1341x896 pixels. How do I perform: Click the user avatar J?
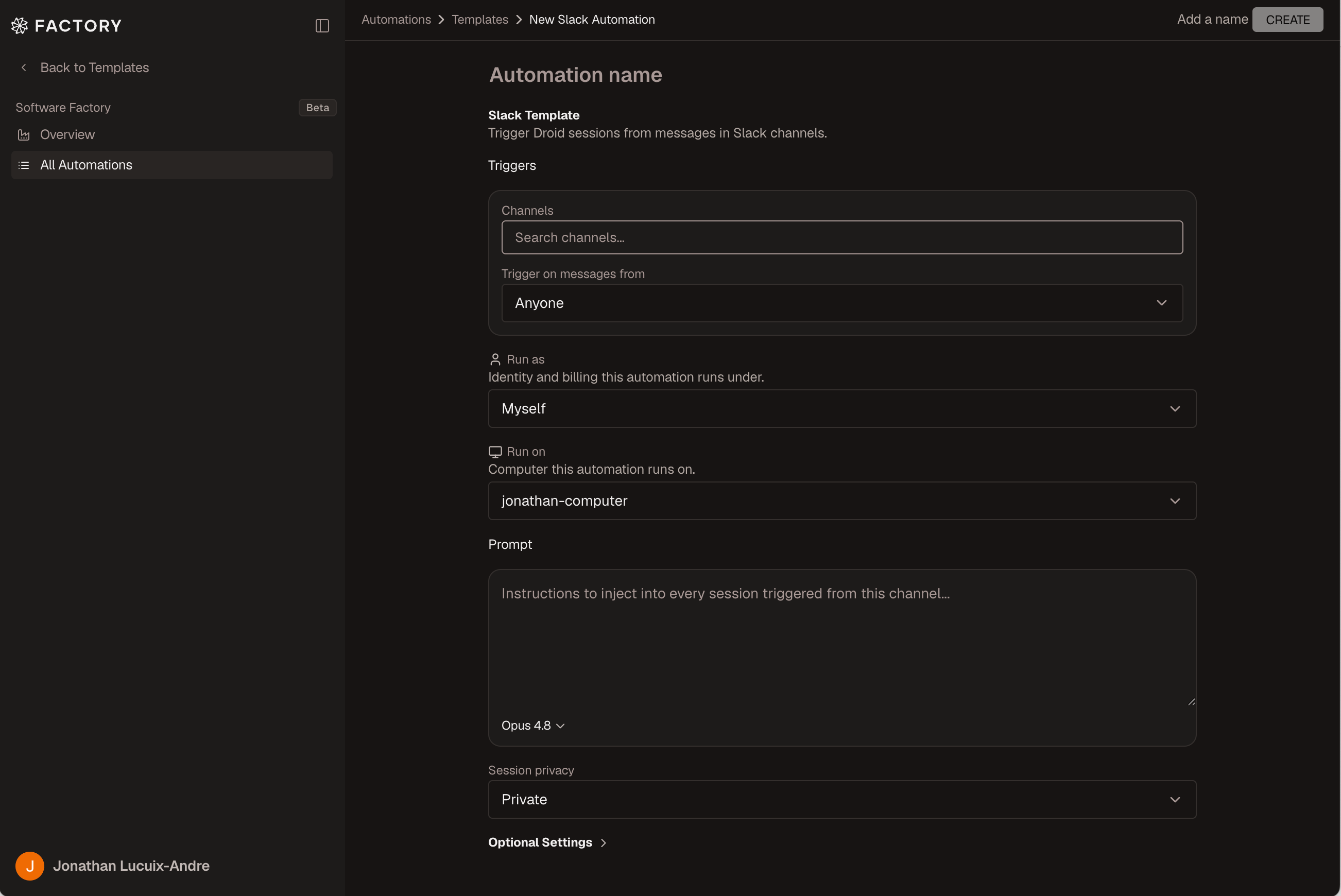pos(30,866)
